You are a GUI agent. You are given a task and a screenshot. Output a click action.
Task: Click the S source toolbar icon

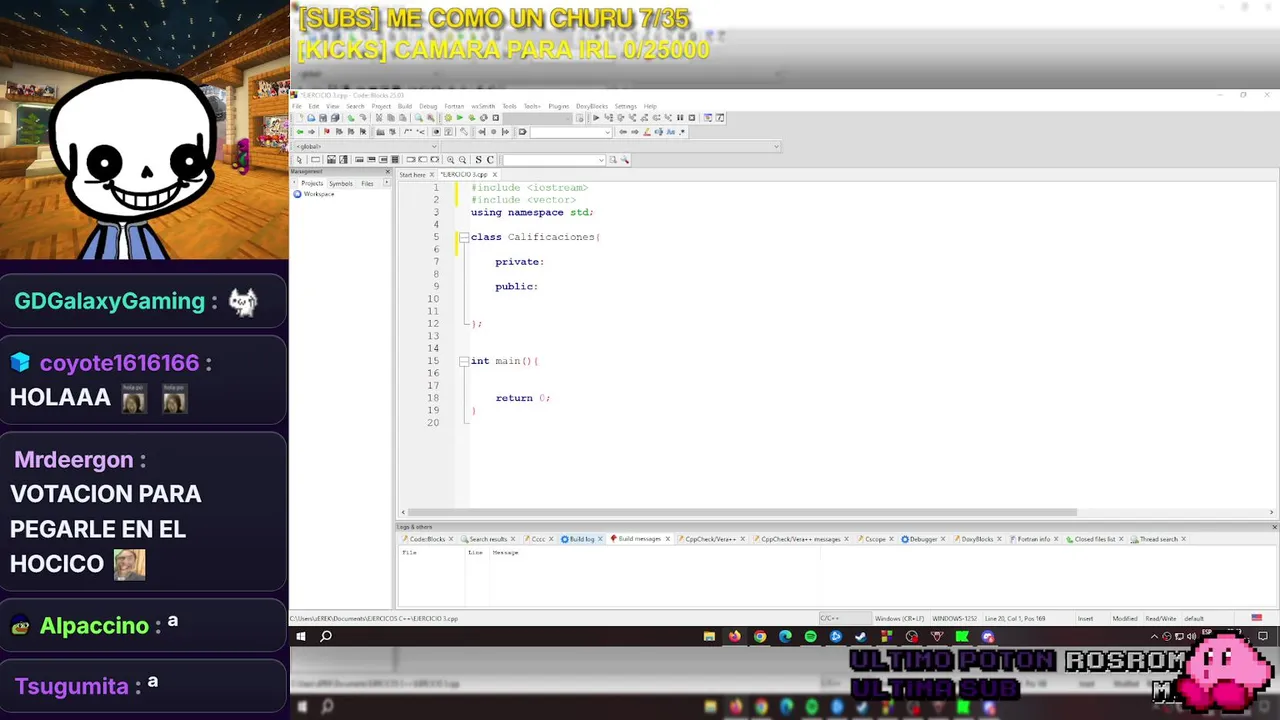(478, 160)
